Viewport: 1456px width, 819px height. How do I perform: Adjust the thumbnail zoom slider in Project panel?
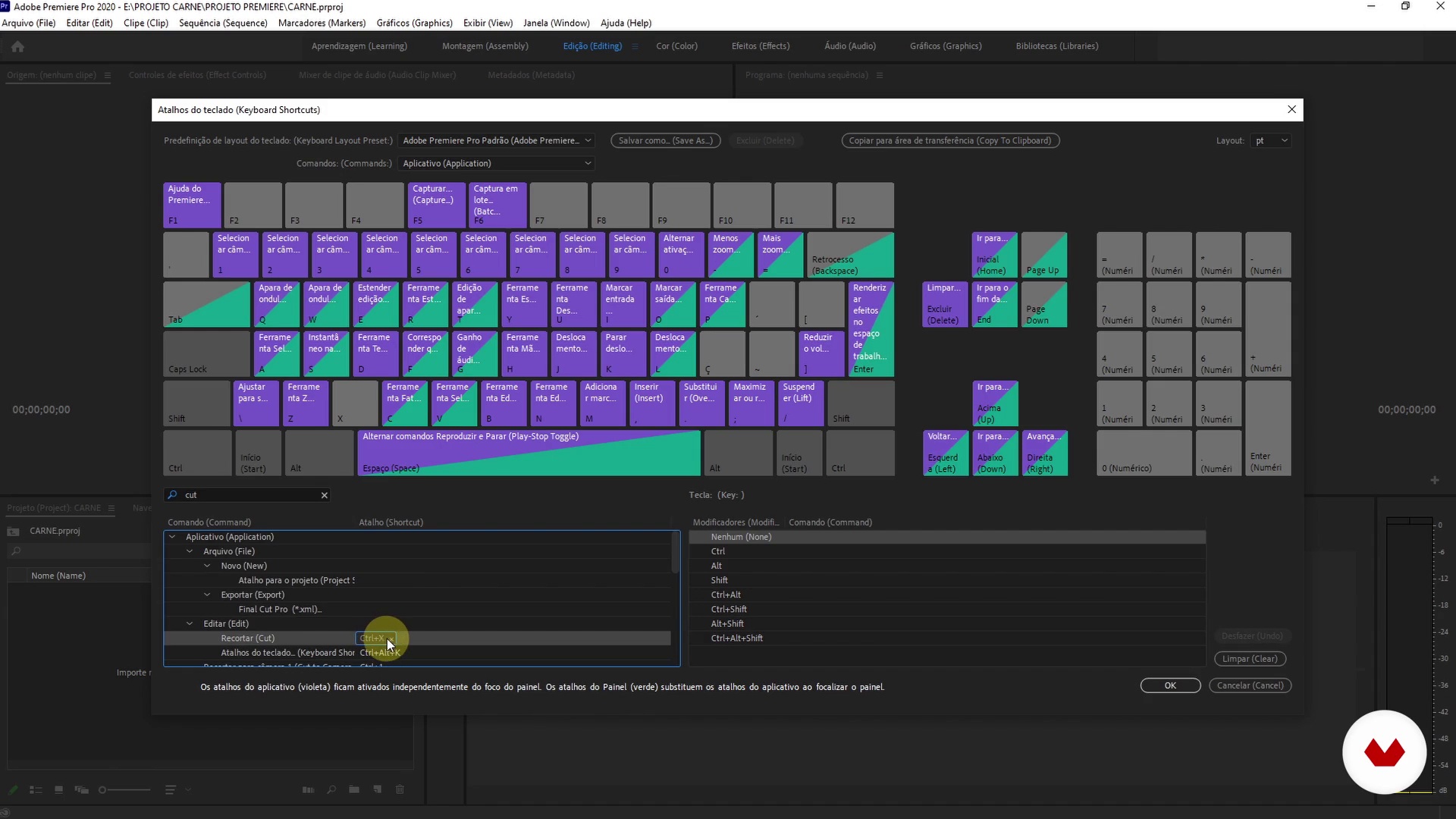pos(125,789)
